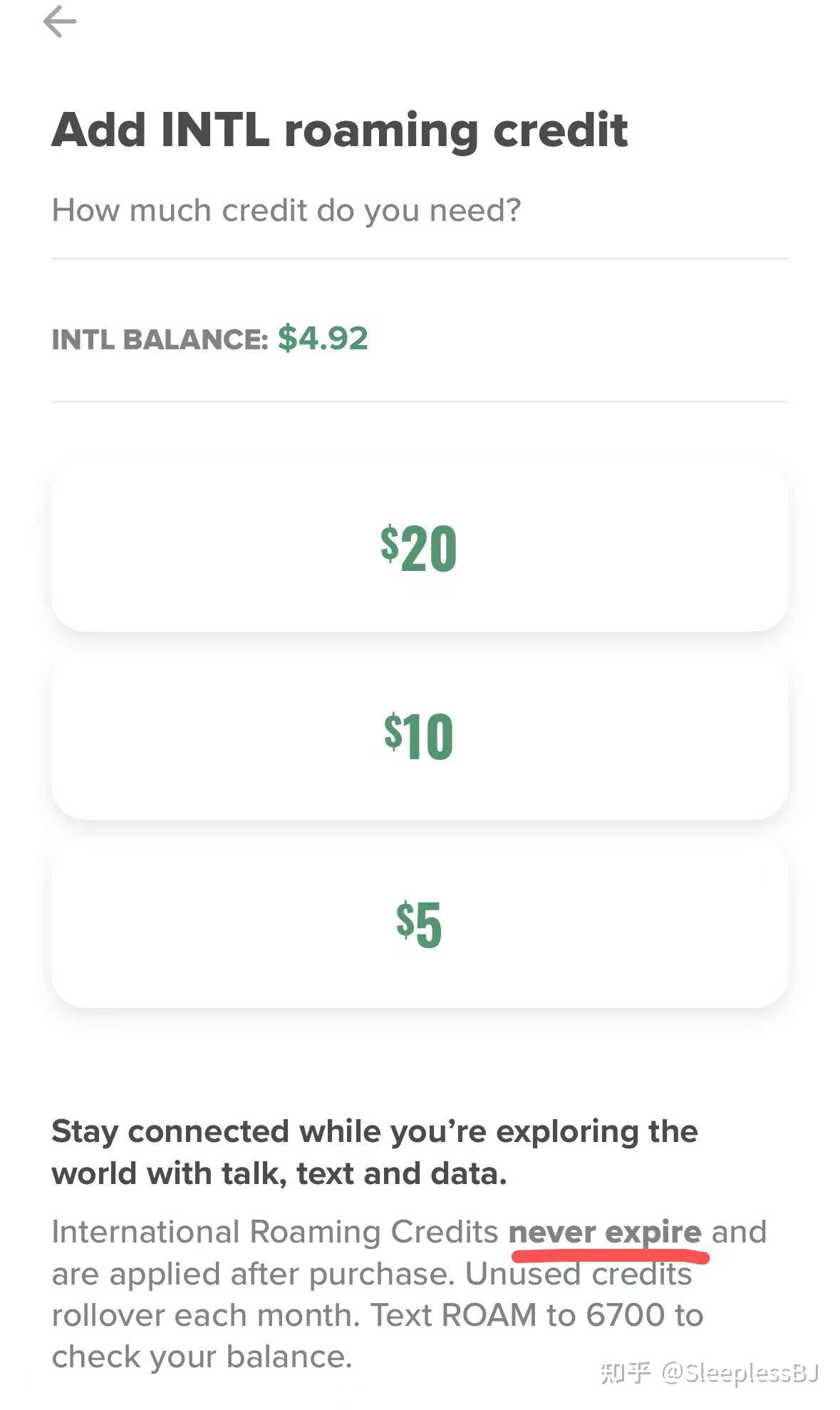Click the INTL BALANCE label
This screenshot has height=1410, width=840.
coord(160,339)
